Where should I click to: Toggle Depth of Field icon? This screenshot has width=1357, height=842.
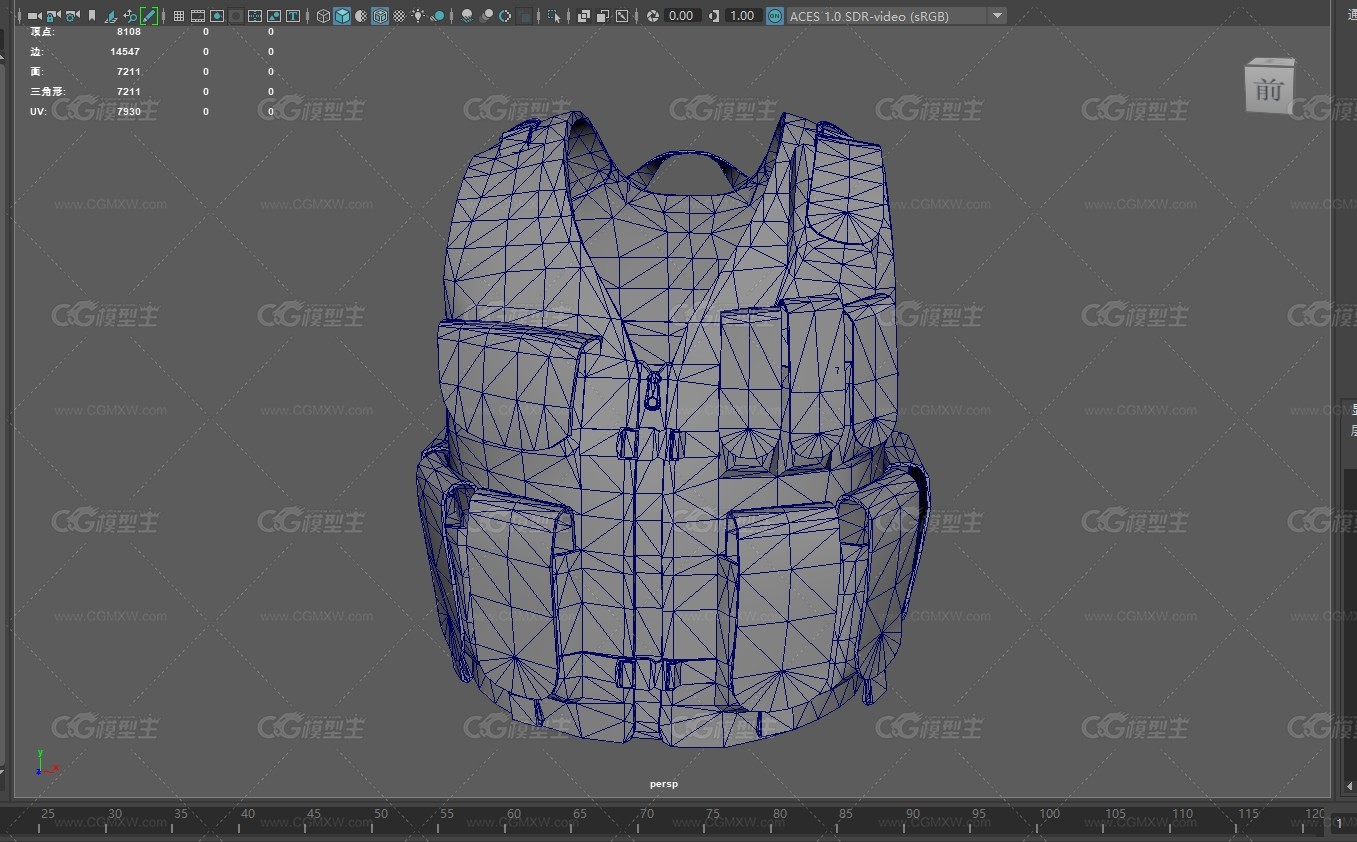click(524, 16)
